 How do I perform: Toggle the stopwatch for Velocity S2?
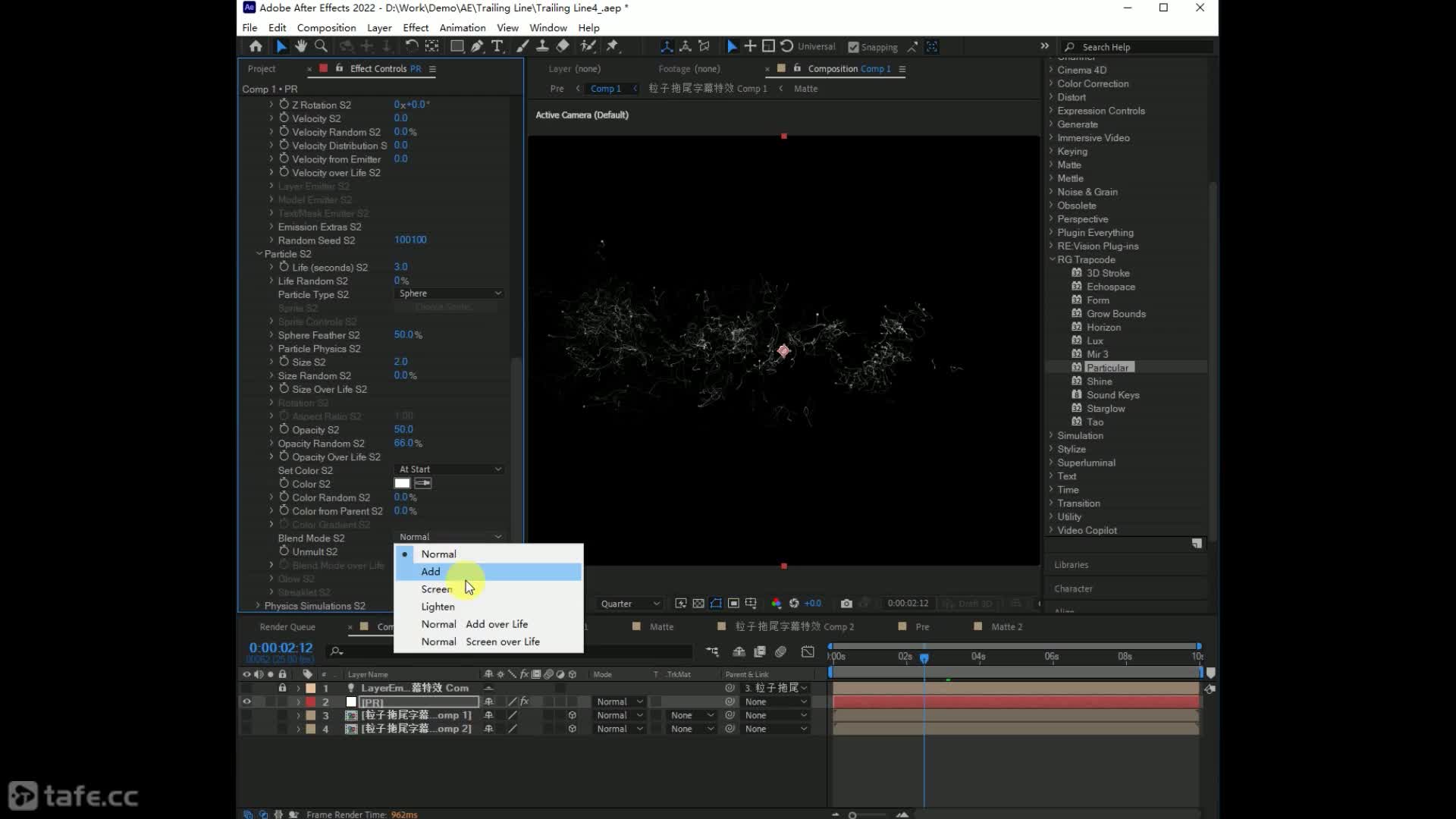pos(284,118)
